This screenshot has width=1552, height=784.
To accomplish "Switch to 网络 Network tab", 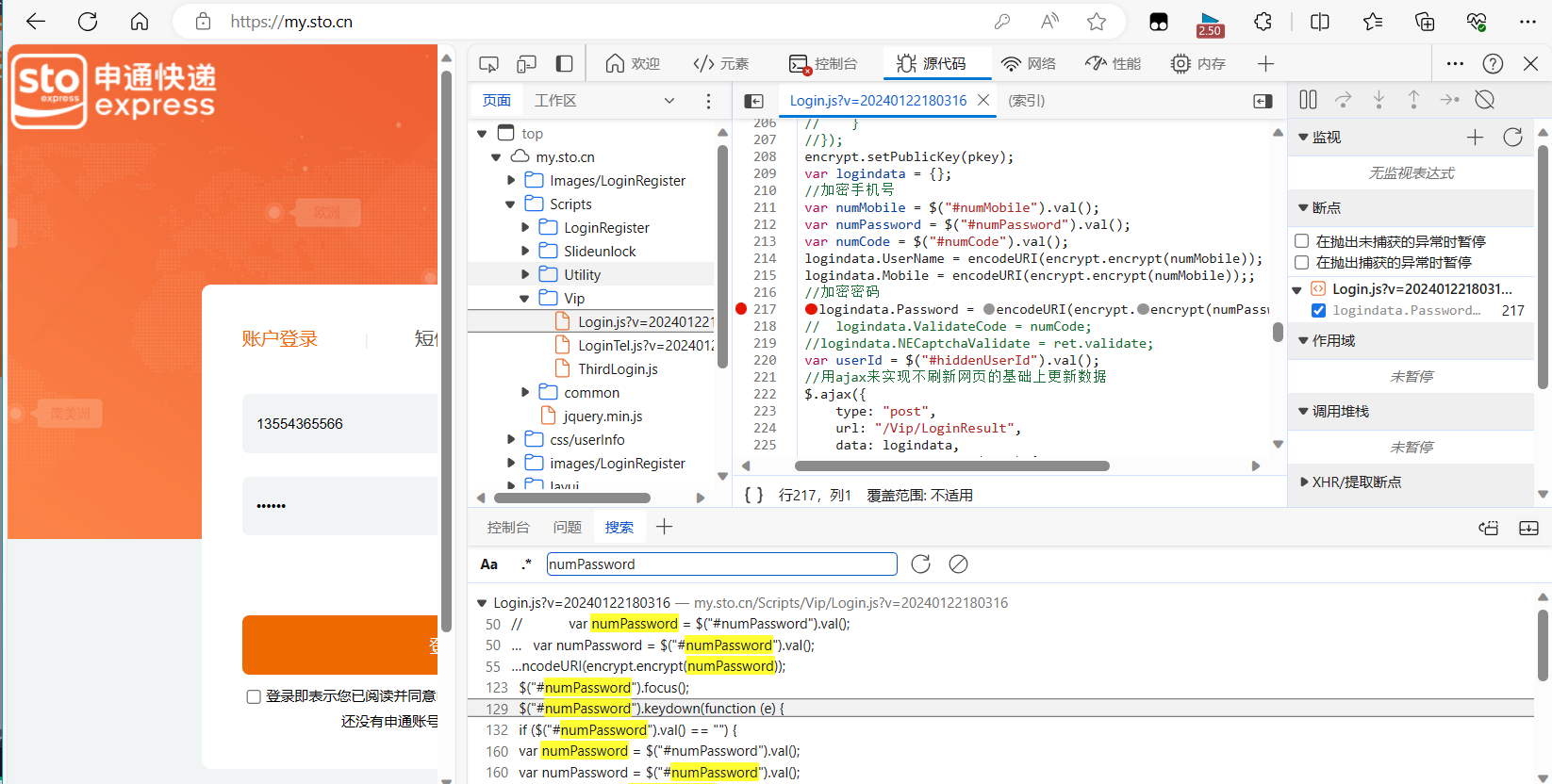I will (1029, 64).
